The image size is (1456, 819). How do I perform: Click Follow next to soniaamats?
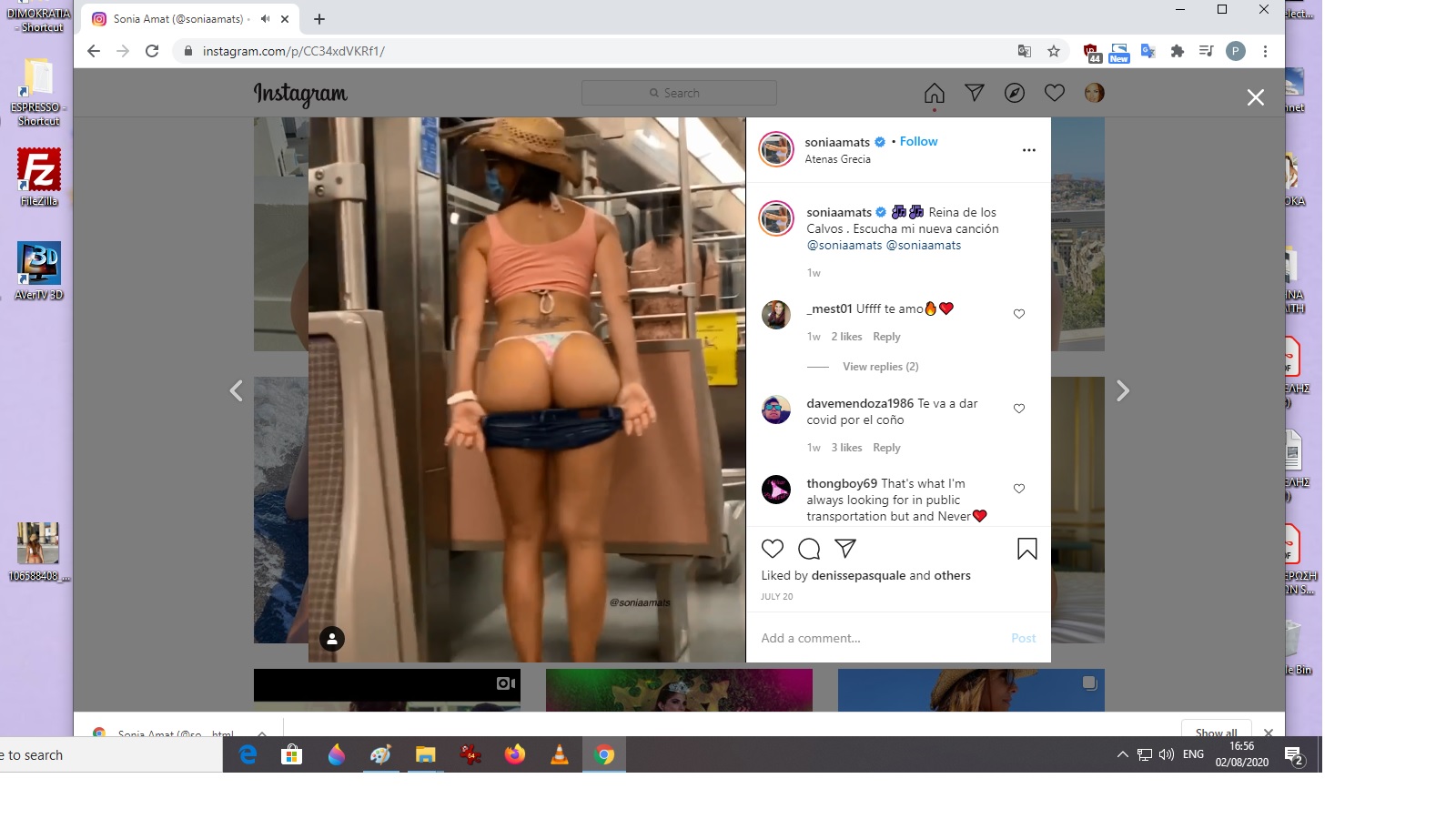tap(918, 141)
